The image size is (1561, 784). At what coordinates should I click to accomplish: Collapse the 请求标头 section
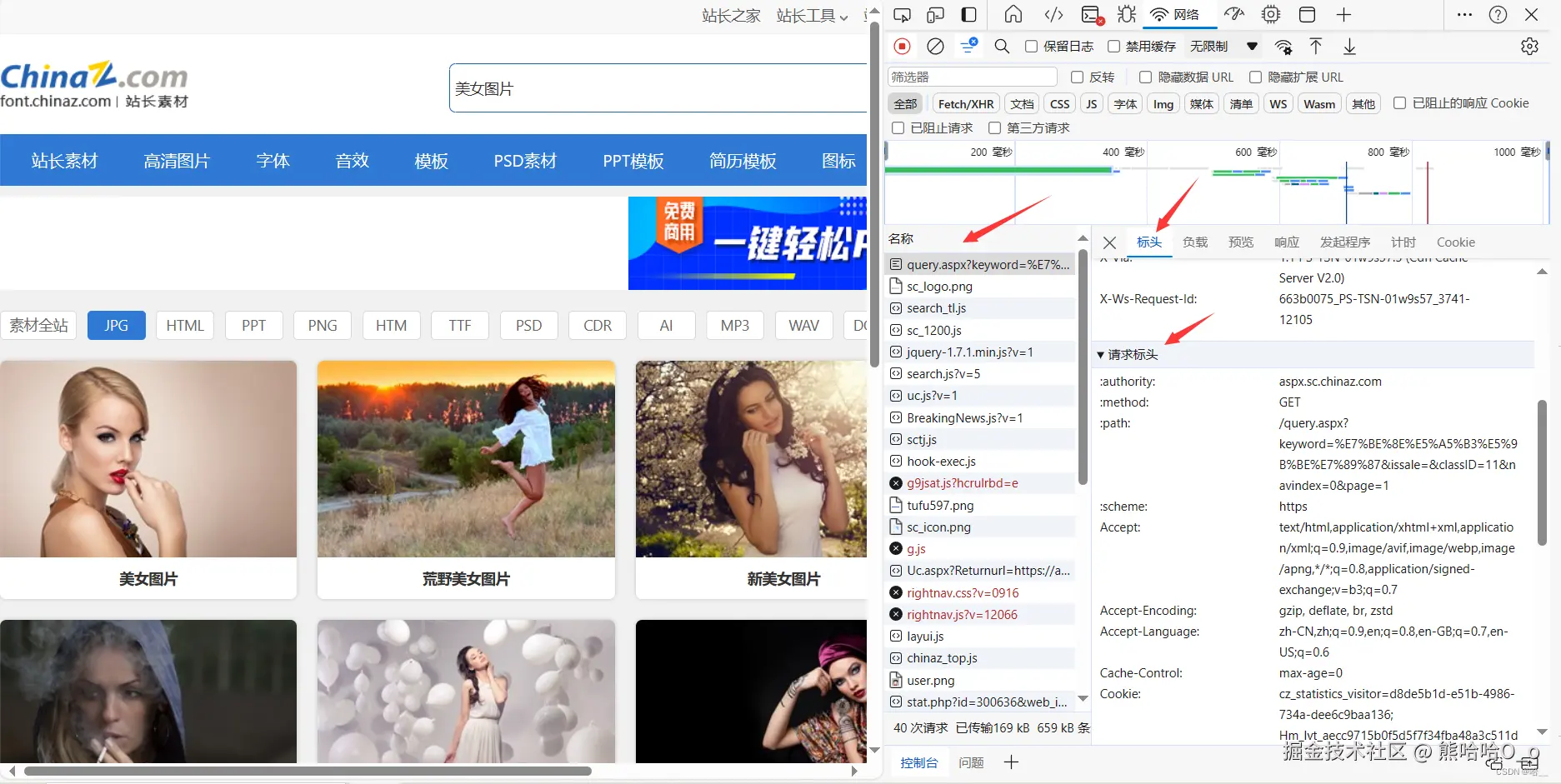pyautogui.click(x=1101, y=354)
